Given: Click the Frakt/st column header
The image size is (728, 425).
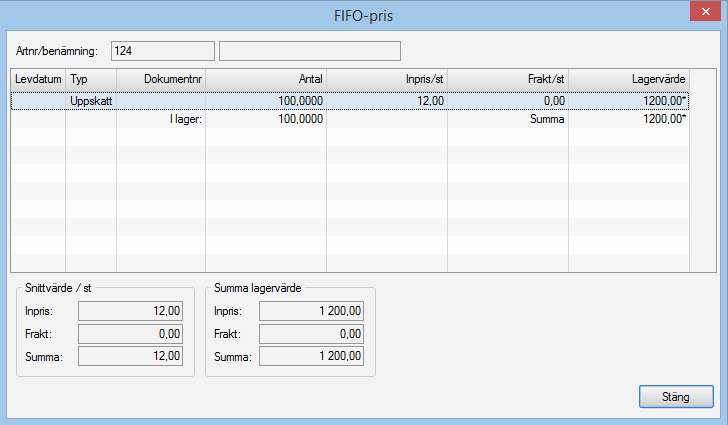Looking at the screenshot, I should coord(508,77).
